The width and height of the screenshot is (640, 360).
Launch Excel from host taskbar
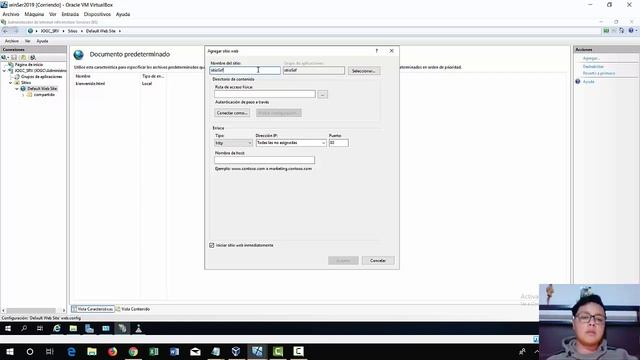154,351
